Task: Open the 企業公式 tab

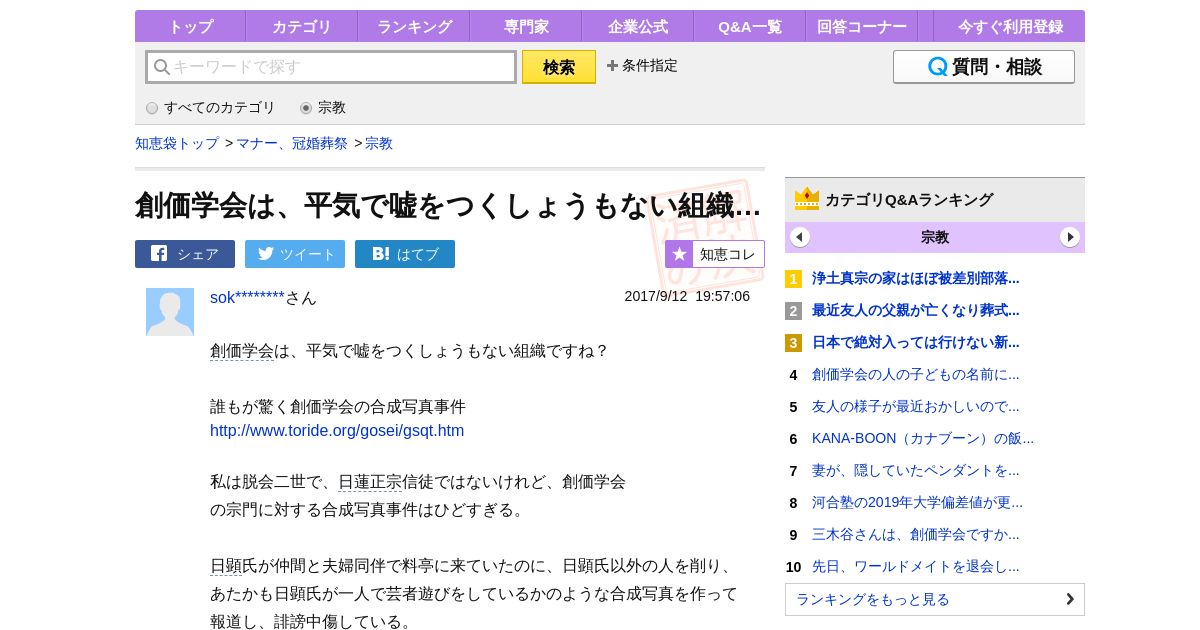Action: [637, 27]
